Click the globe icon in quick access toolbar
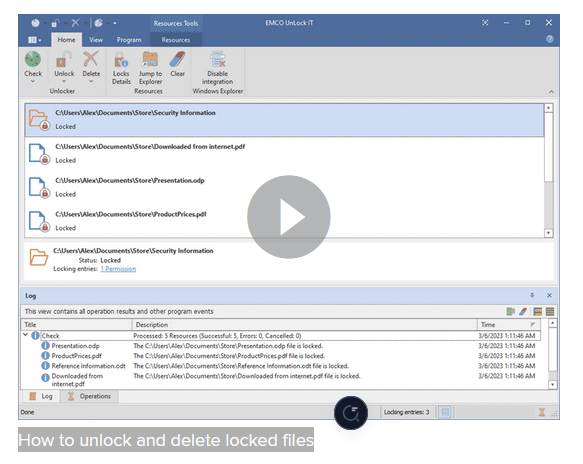The image size is (583, 464). click(x=98, y=23)
